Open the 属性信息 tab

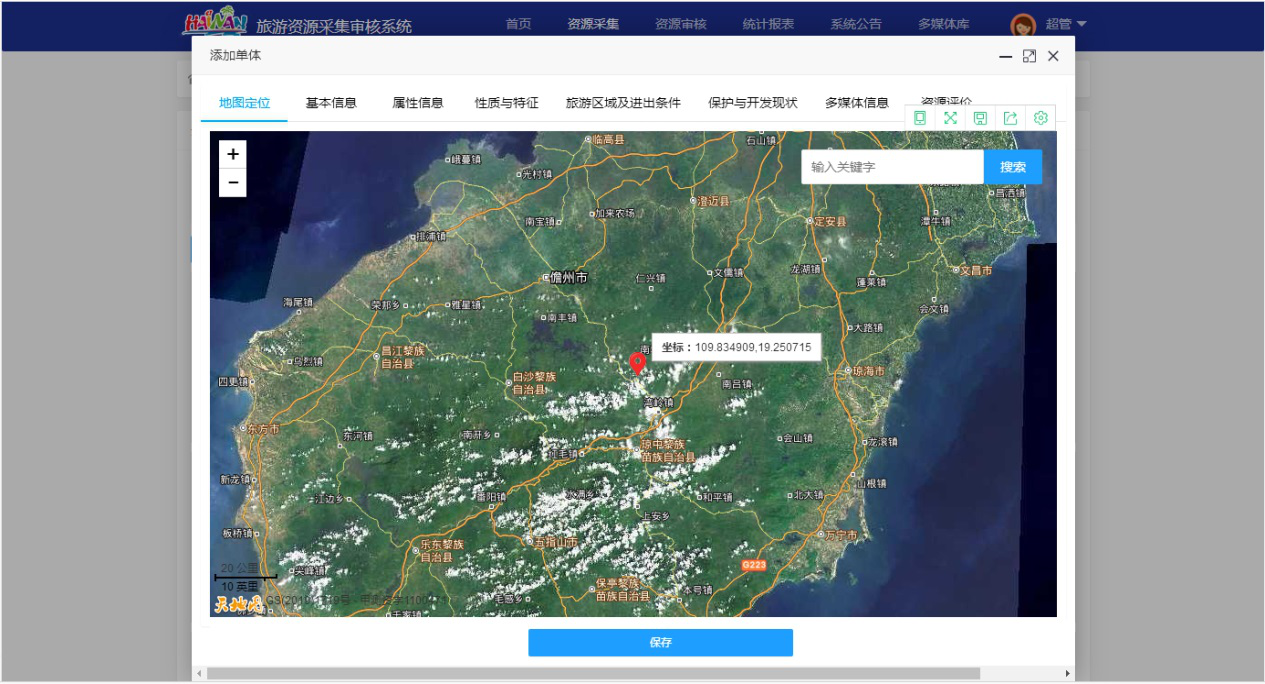pos(418,103)
